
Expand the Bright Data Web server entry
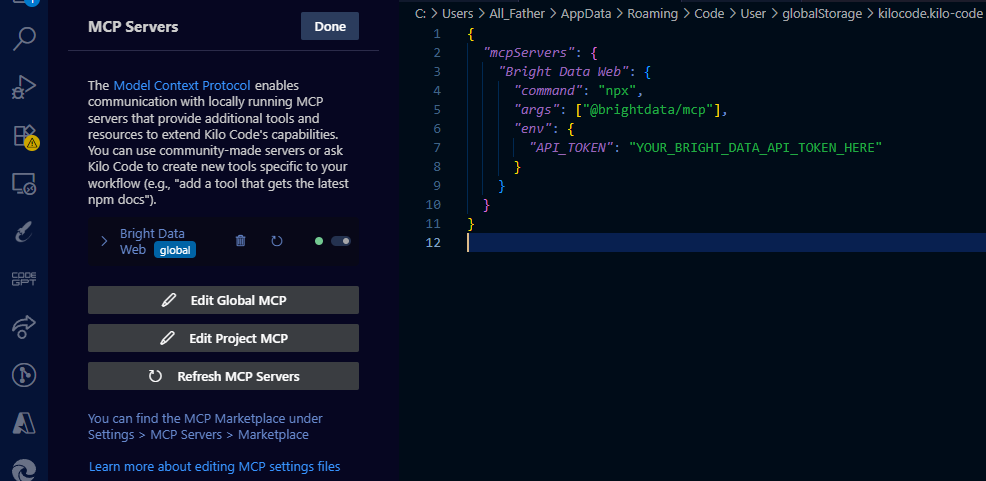104,241
